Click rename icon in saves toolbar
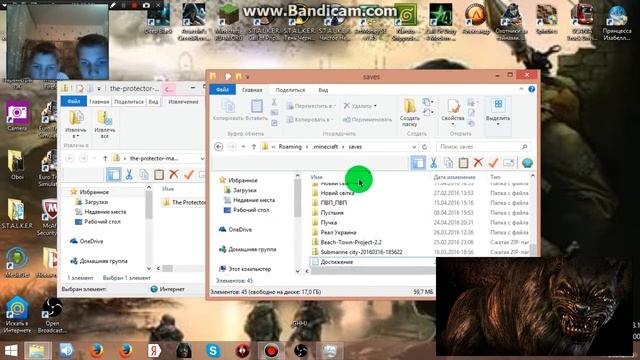Screen dimensions: 640x360 click(x=509, y=163)
